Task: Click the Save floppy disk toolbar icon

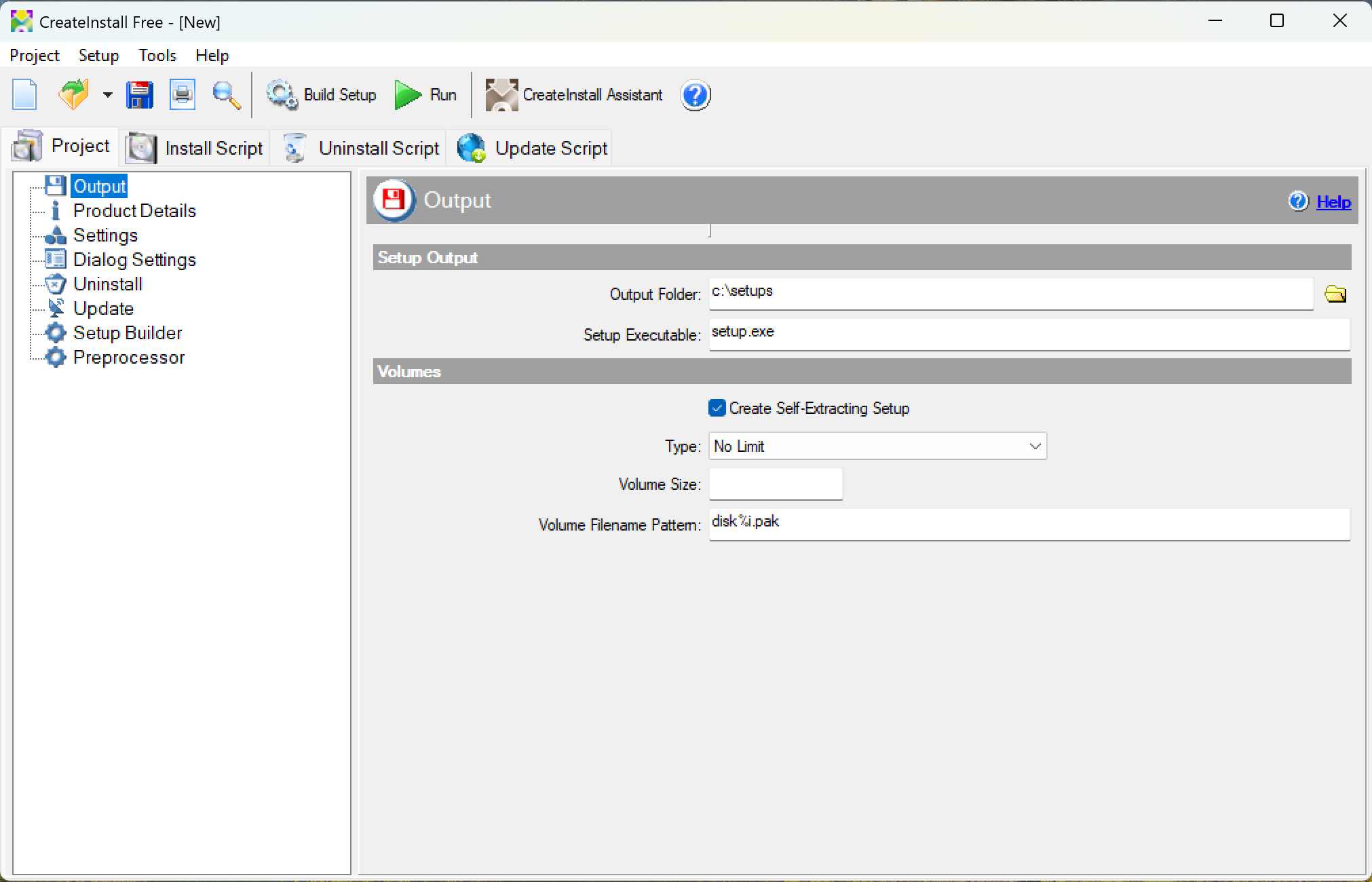Action: coord(140,94)
